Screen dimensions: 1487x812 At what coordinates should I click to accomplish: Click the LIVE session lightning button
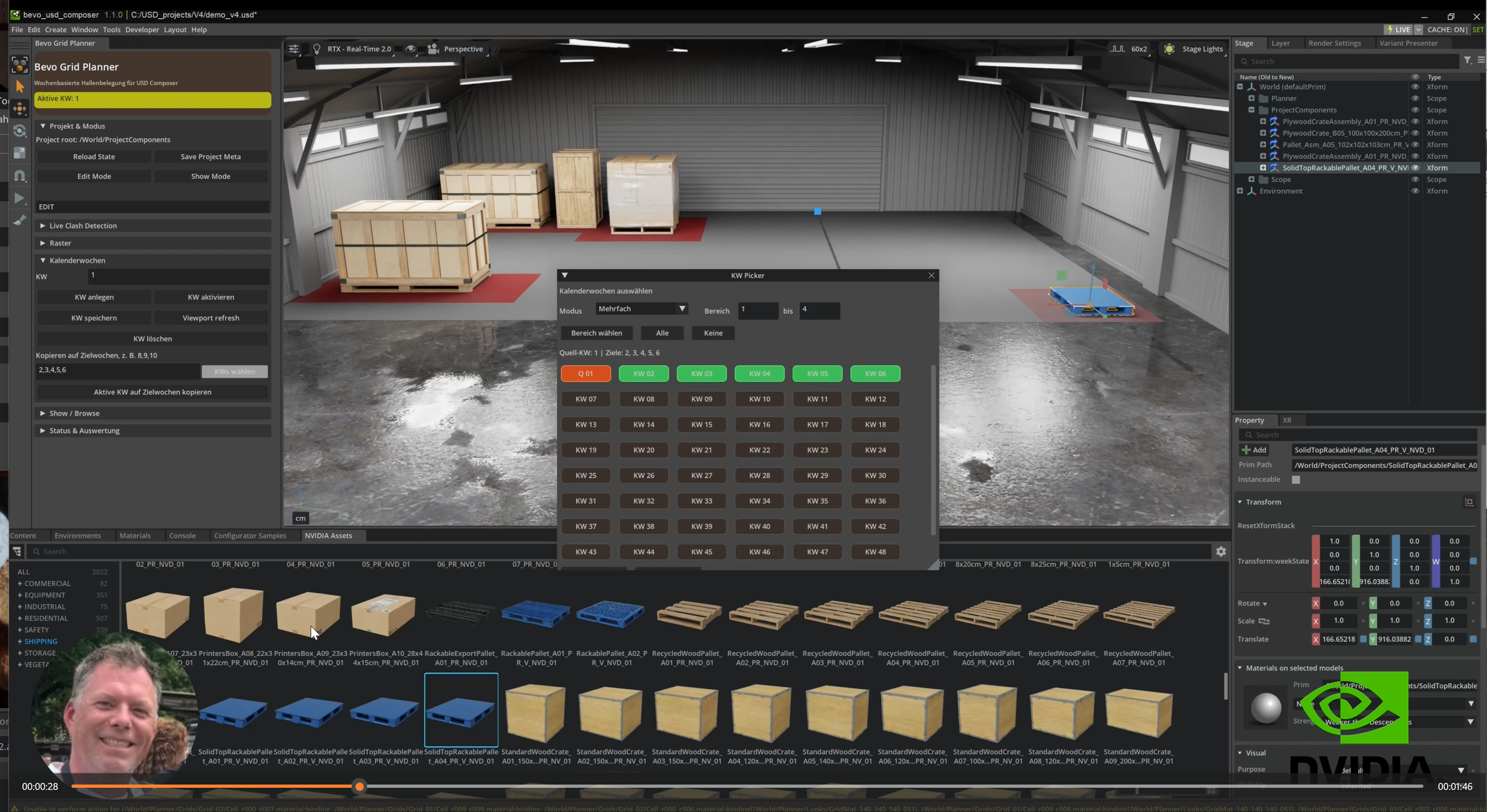1398,30
